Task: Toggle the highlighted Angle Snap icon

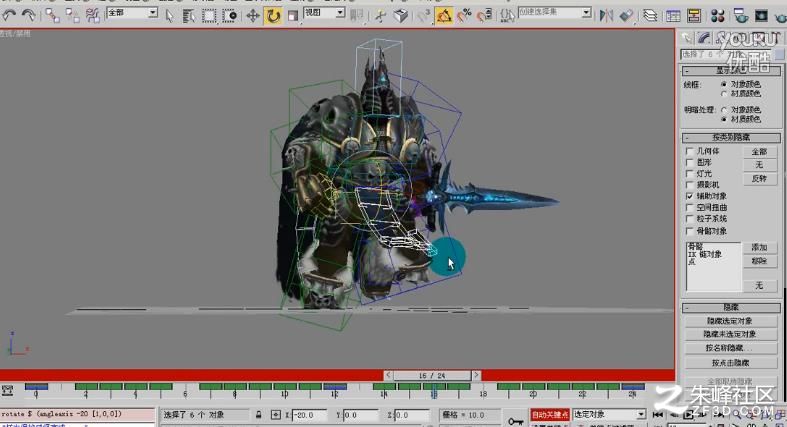Action: pos(444,16)
